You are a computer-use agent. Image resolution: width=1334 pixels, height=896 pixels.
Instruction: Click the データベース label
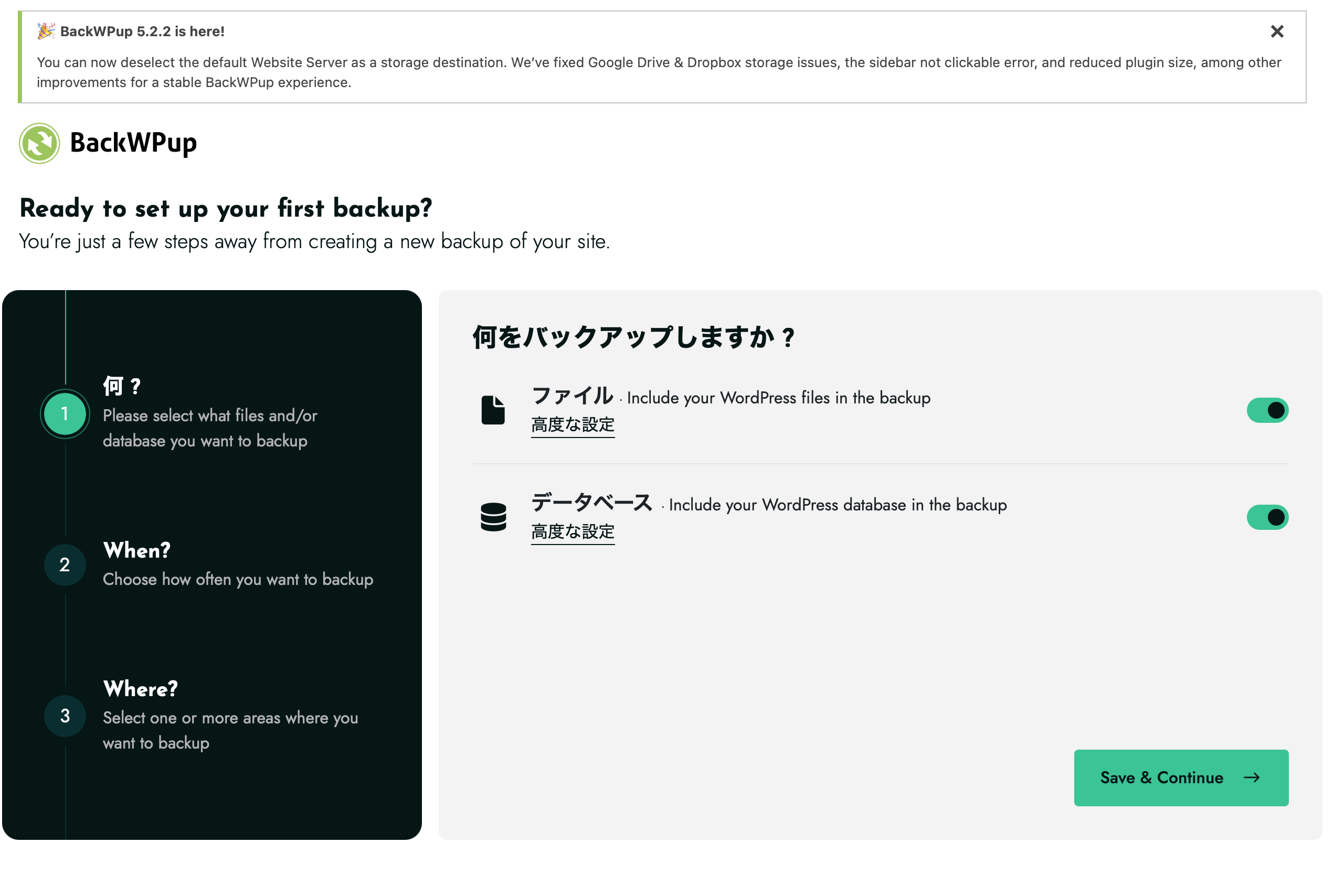tap(592, 503)
